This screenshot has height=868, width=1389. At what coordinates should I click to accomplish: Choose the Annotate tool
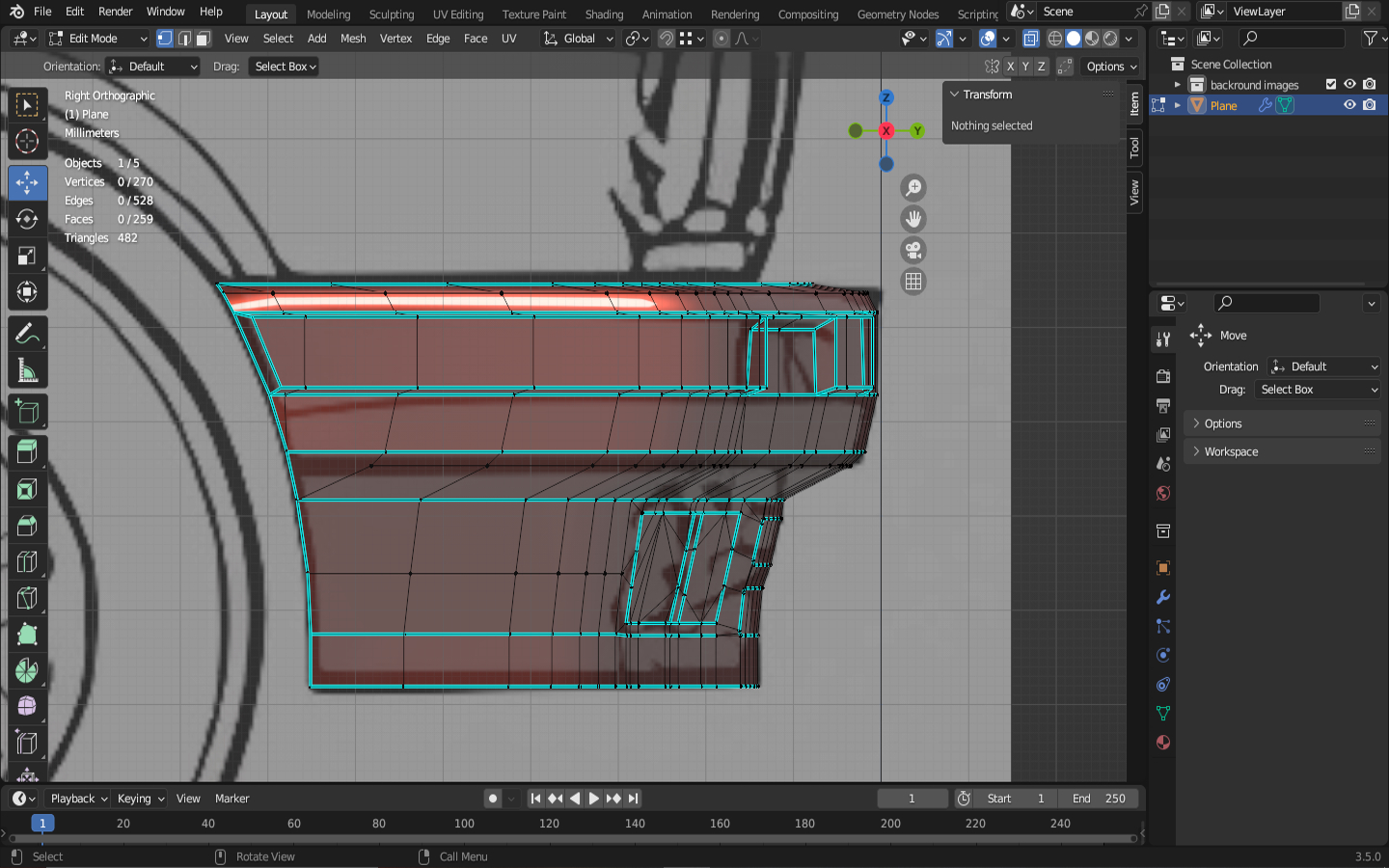[x=27, y=334]
